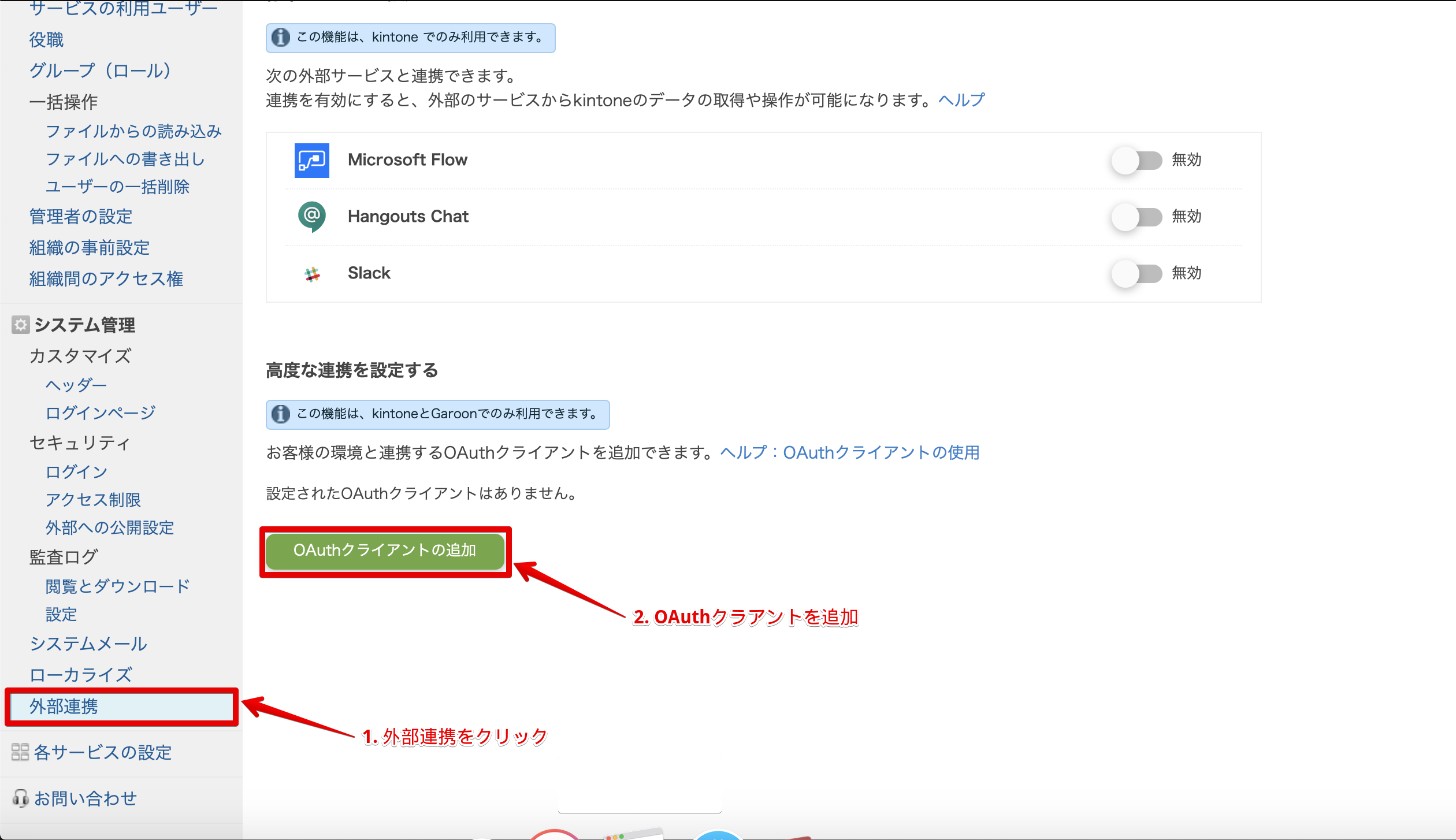Open 外部連携 in the sidebar
The height and width of the screenshot is (840, 1456).
point(121,707)
